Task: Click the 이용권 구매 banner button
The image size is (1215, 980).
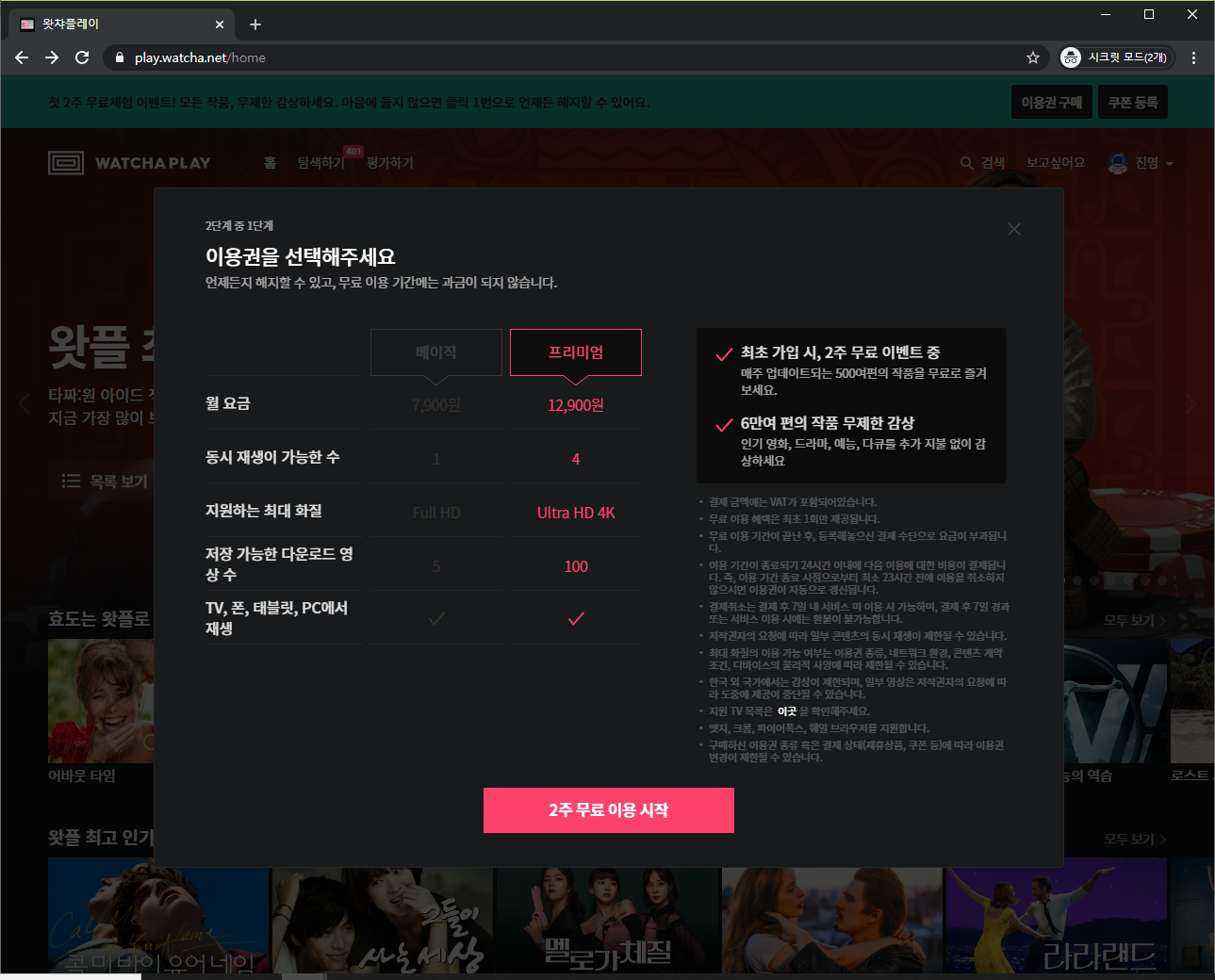Action: click(x=1052, y=102)
